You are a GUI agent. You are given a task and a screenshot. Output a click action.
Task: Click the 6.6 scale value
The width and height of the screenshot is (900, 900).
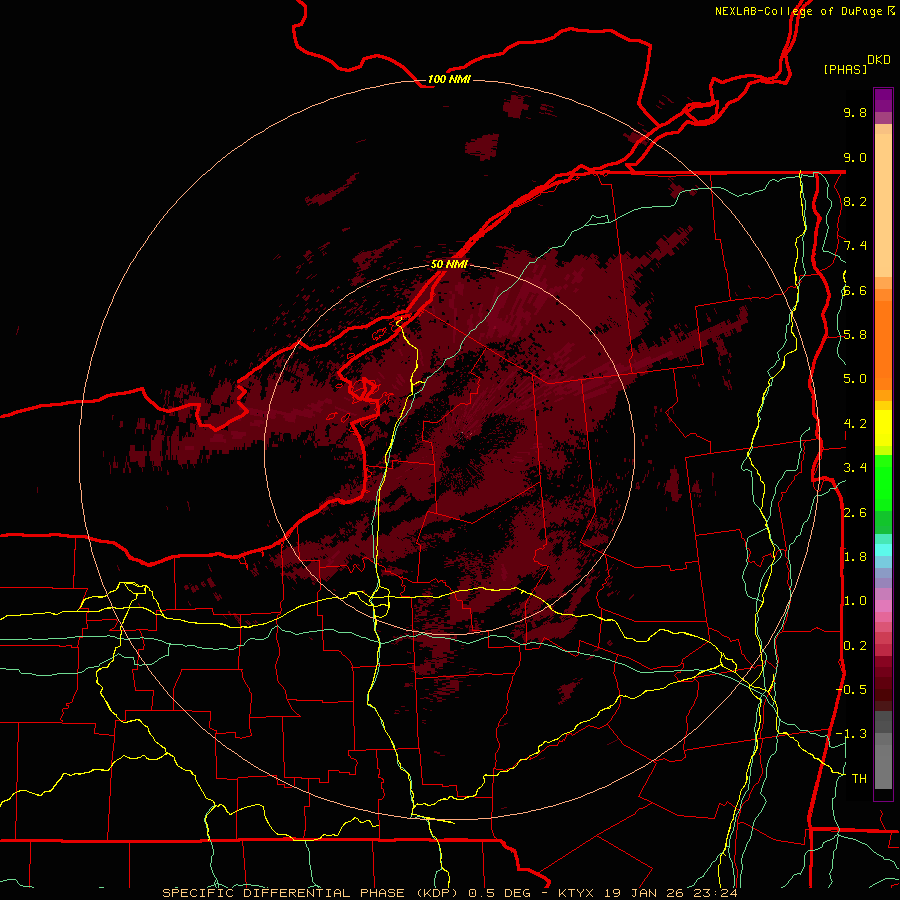pos(855,290)
